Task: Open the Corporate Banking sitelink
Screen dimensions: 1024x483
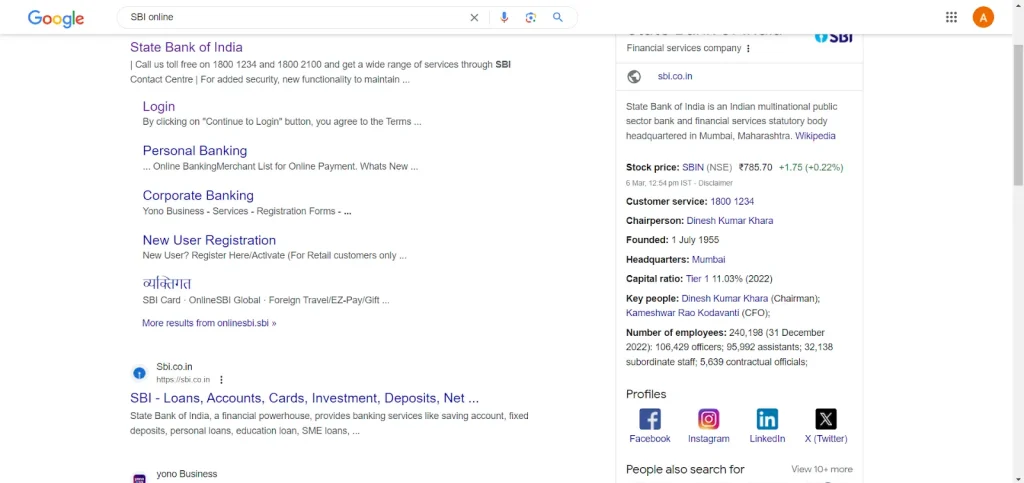Action: pyautogui.click(x=198, y=196)
